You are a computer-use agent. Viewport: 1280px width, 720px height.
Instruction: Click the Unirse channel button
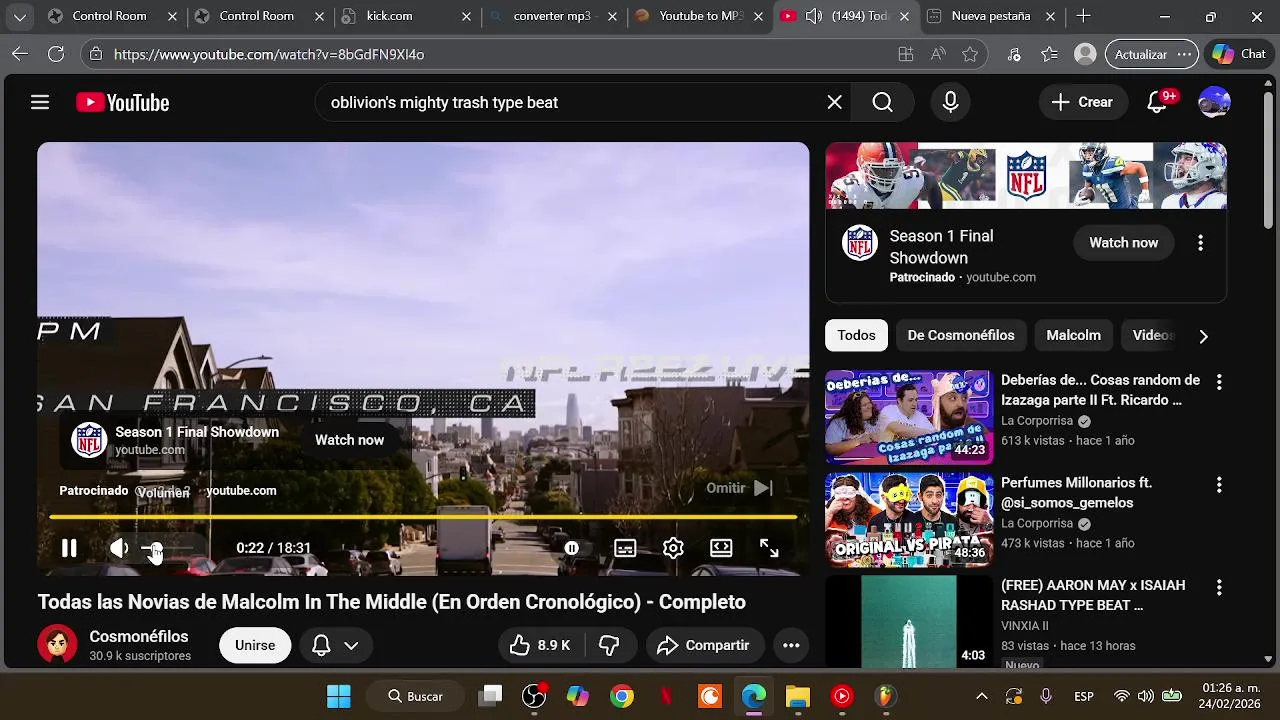point(255,646)
